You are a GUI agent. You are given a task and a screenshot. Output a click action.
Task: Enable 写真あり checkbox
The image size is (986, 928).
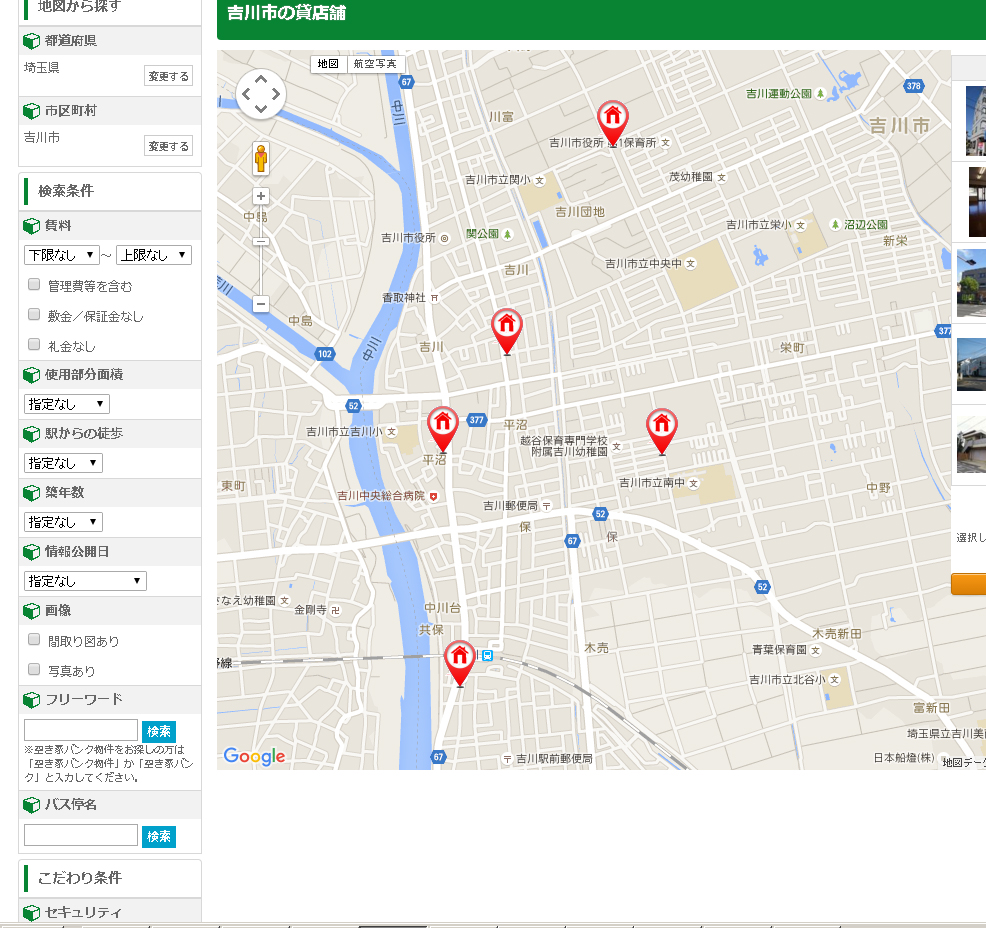tap(34, 670)
